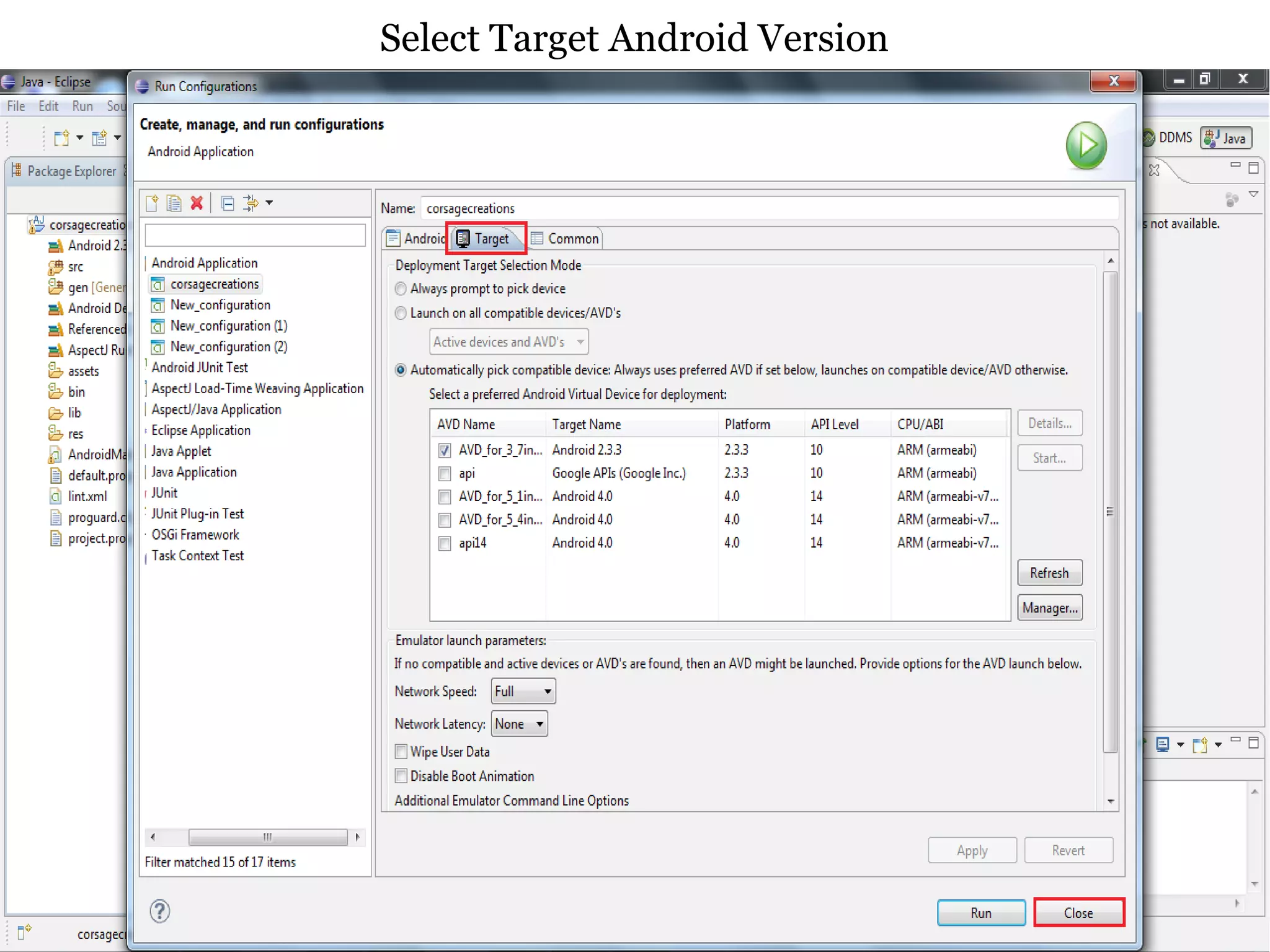This screenshot has height=952, width=1270.
Task: Click the Apply button
Action: 972,850
